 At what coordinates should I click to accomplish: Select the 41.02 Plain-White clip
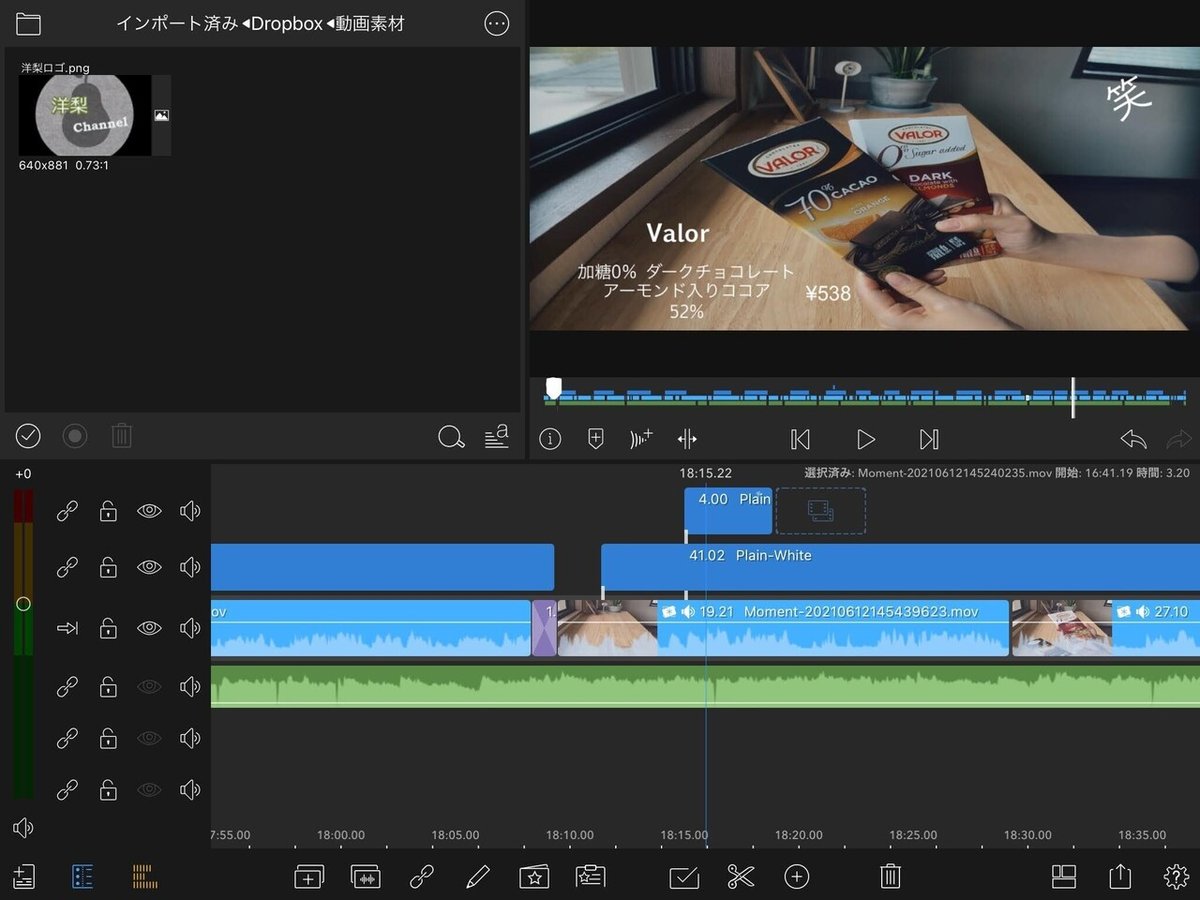coord(900,568)
